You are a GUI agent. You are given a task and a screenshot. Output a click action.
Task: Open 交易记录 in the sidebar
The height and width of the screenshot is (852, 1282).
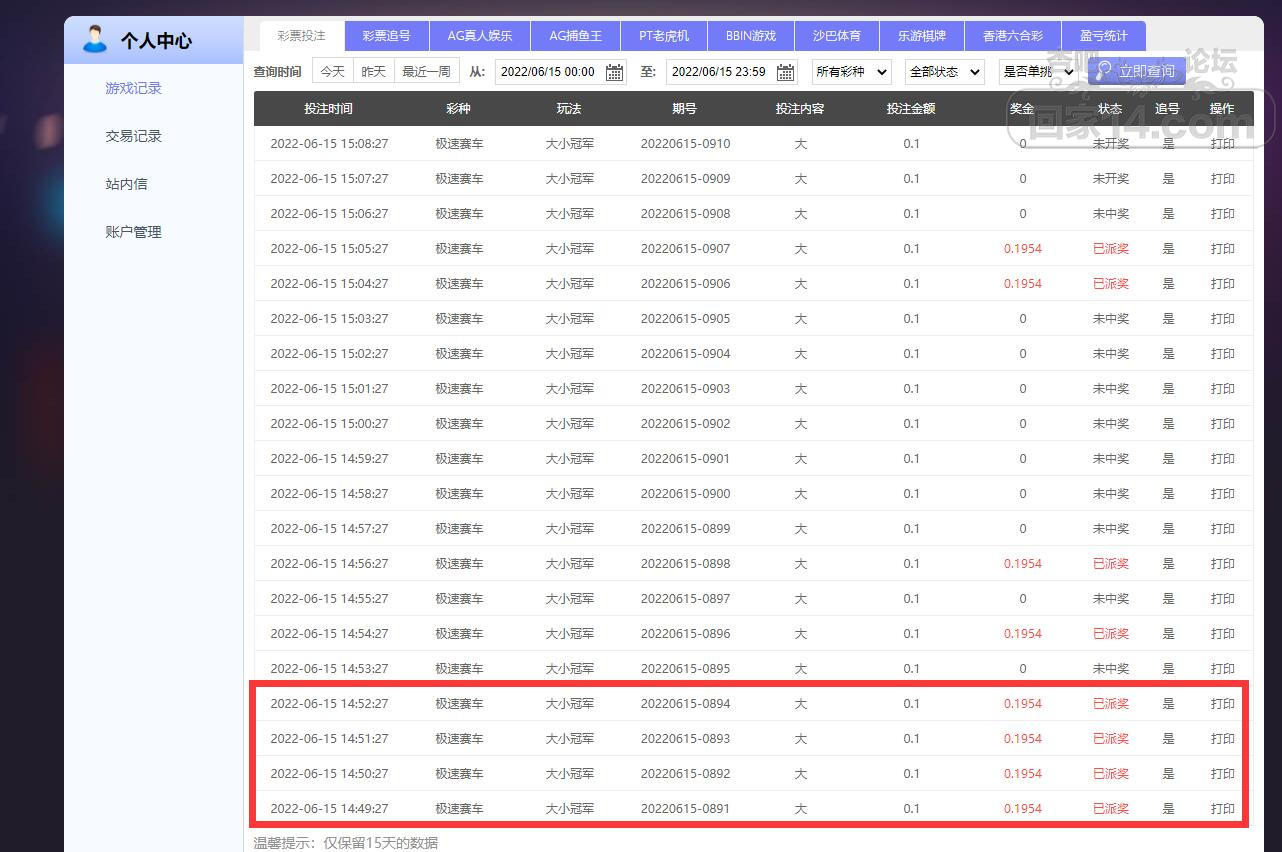(x=134, y=136)
